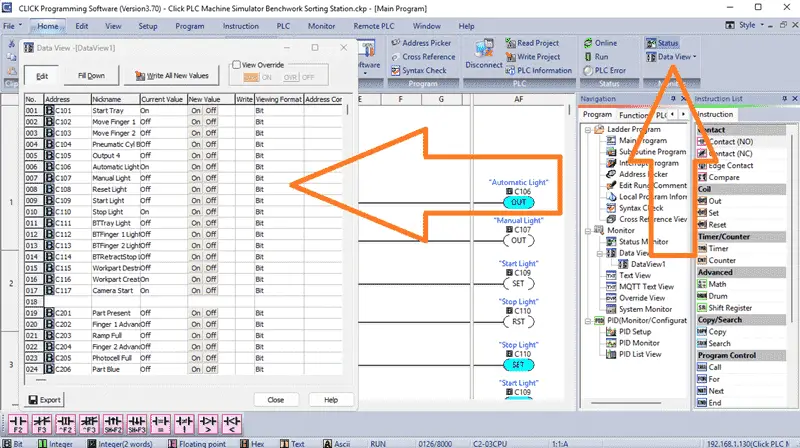The width and height of the screenshot is (800, 448).
Task: Open Data View Help
Action: [x=331, y=400]
